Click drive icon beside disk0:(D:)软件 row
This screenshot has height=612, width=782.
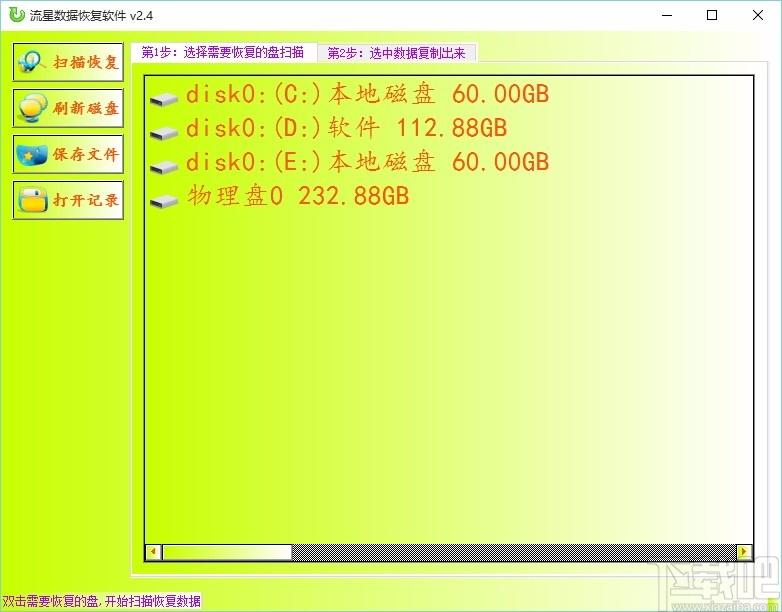click(x=164, y=133)
